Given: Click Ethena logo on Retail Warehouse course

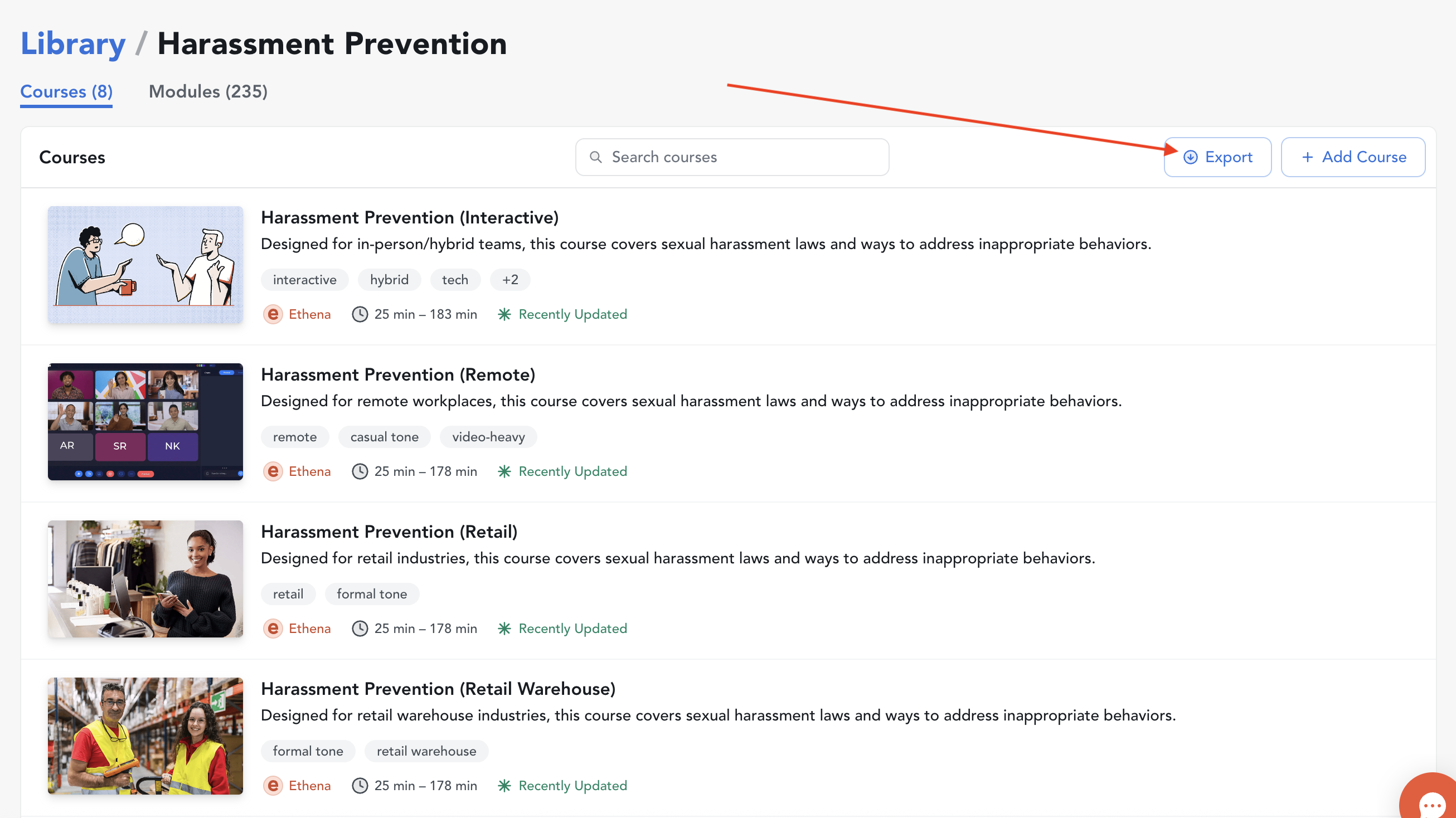Looking at the screenshot, I should [x=273, y=785].
